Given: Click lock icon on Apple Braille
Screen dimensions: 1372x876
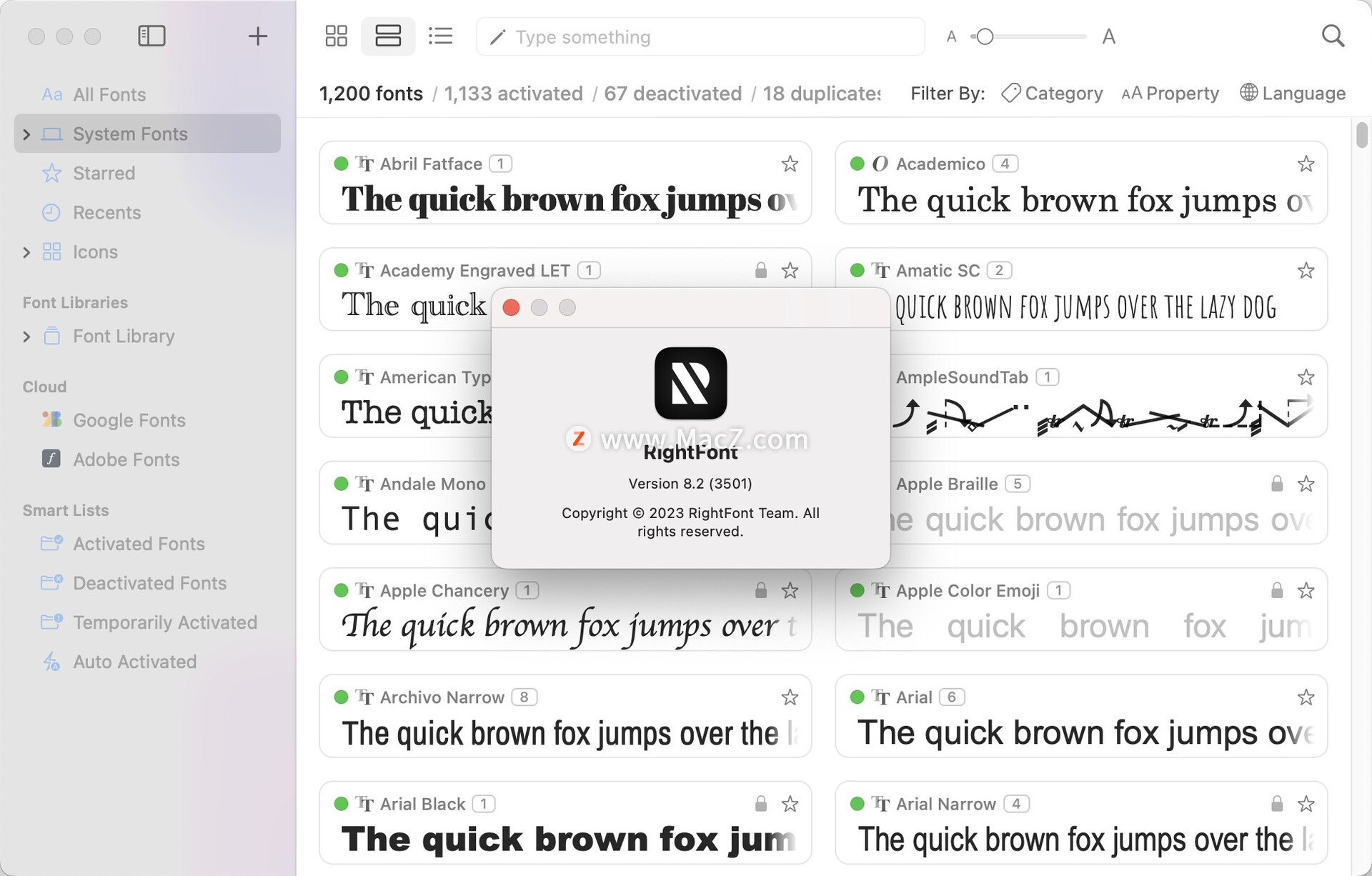Looking at the screenshot, I should [x=1277, y=484].
